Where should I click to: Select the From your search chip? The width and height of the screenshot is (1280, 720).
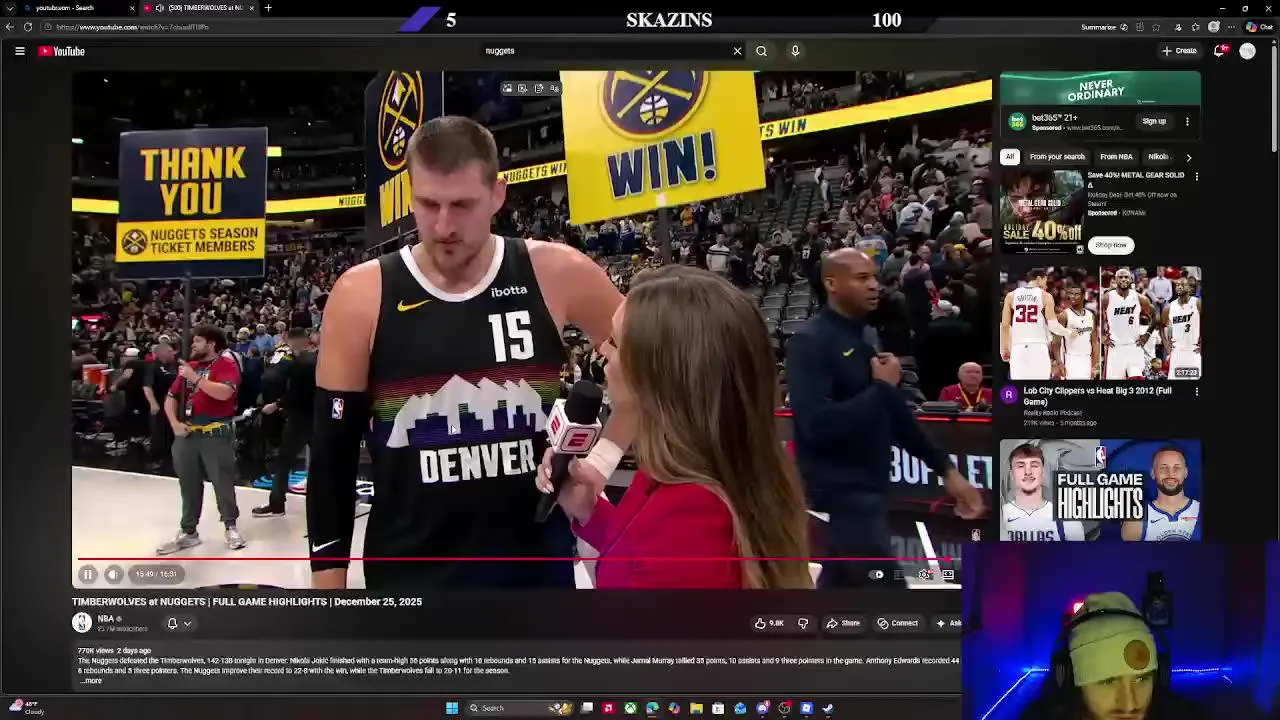point(1057,156)
